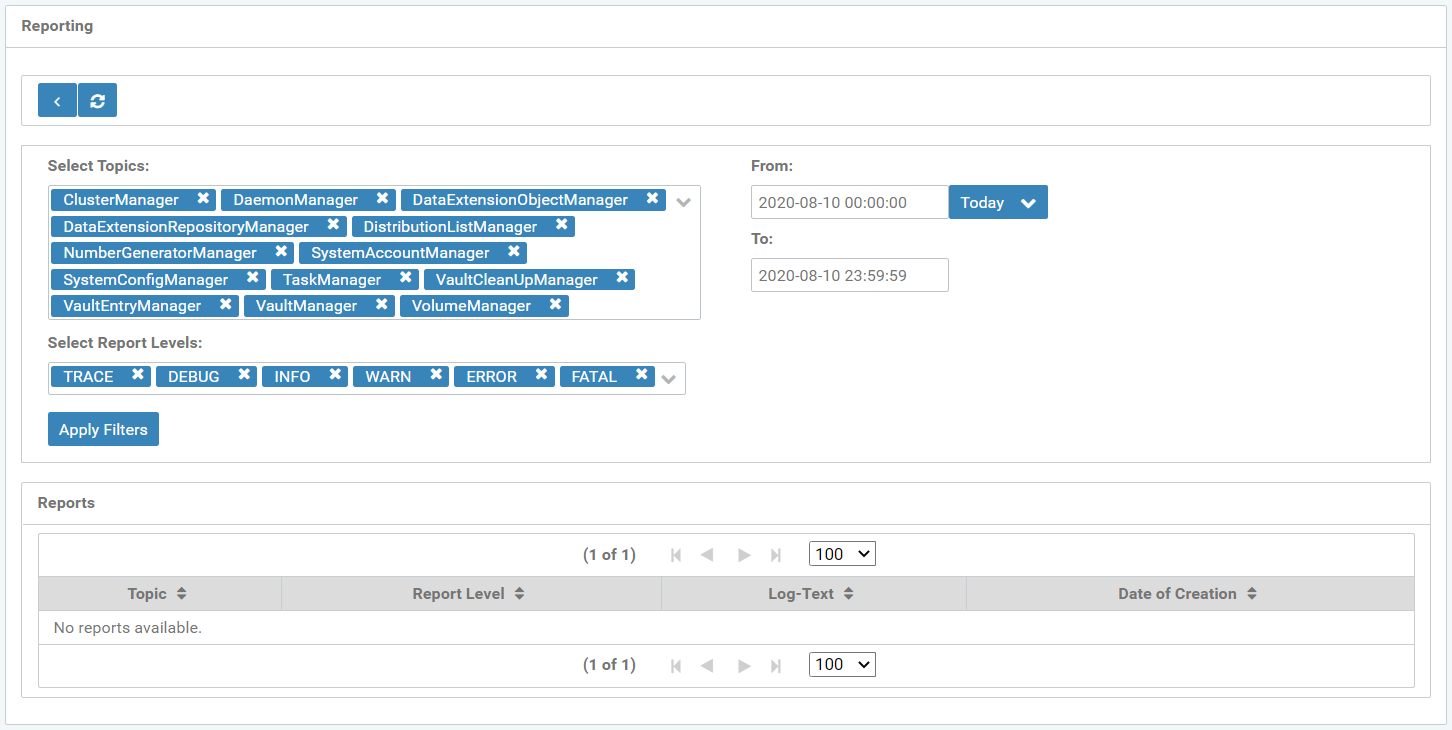Go to first page in top paginator

[x=676, y=555]
